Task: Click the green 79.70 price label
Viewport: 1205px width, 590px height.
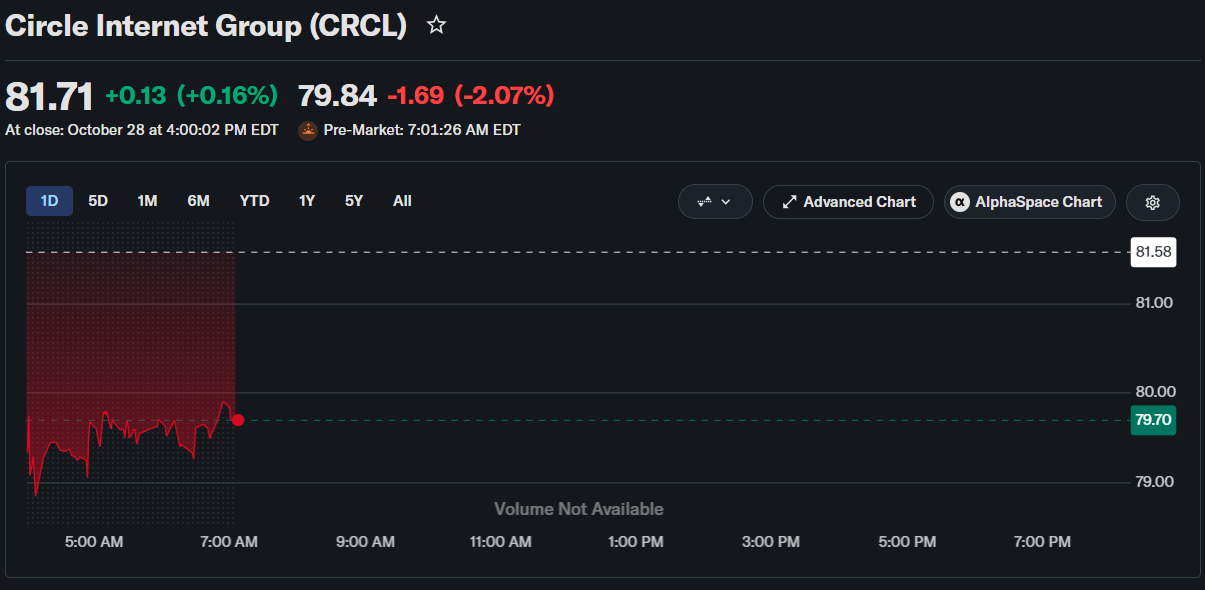Action: 1153,420
